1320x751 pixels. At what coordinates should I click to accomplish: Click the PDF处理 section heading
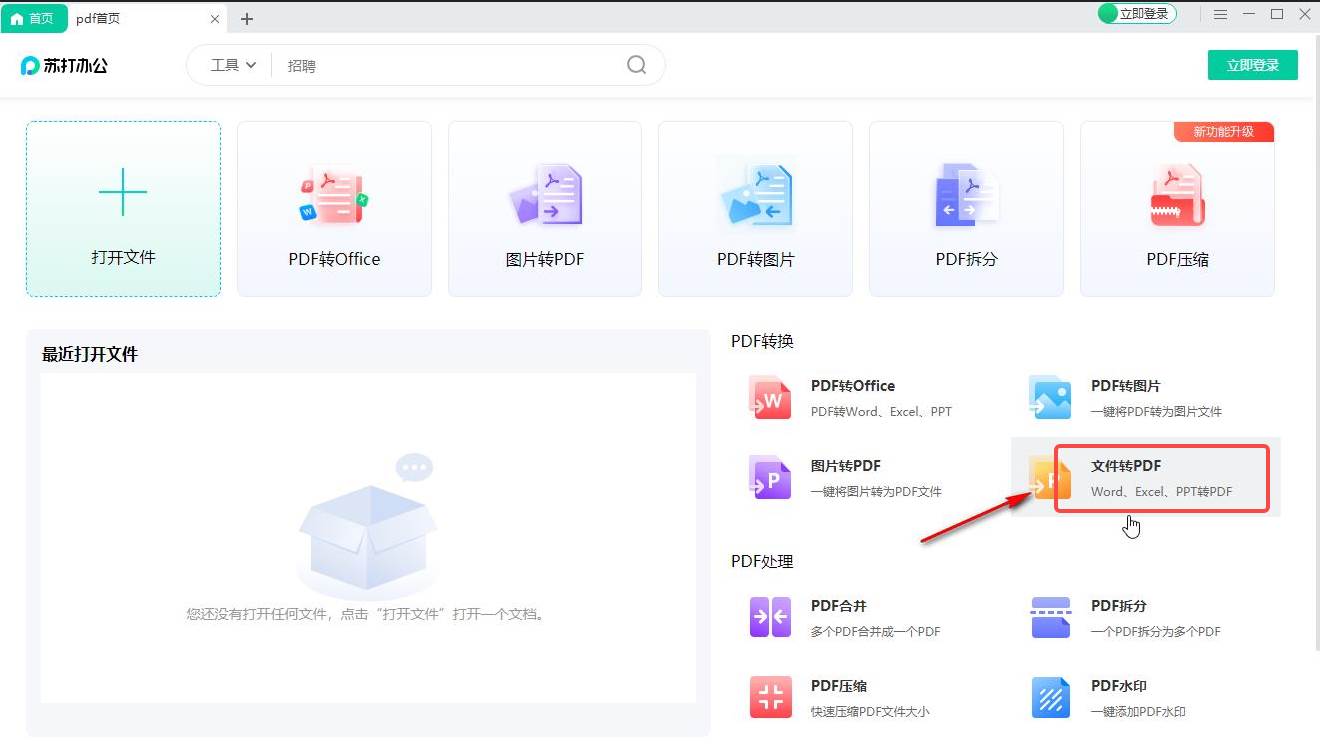coord(762,561)
